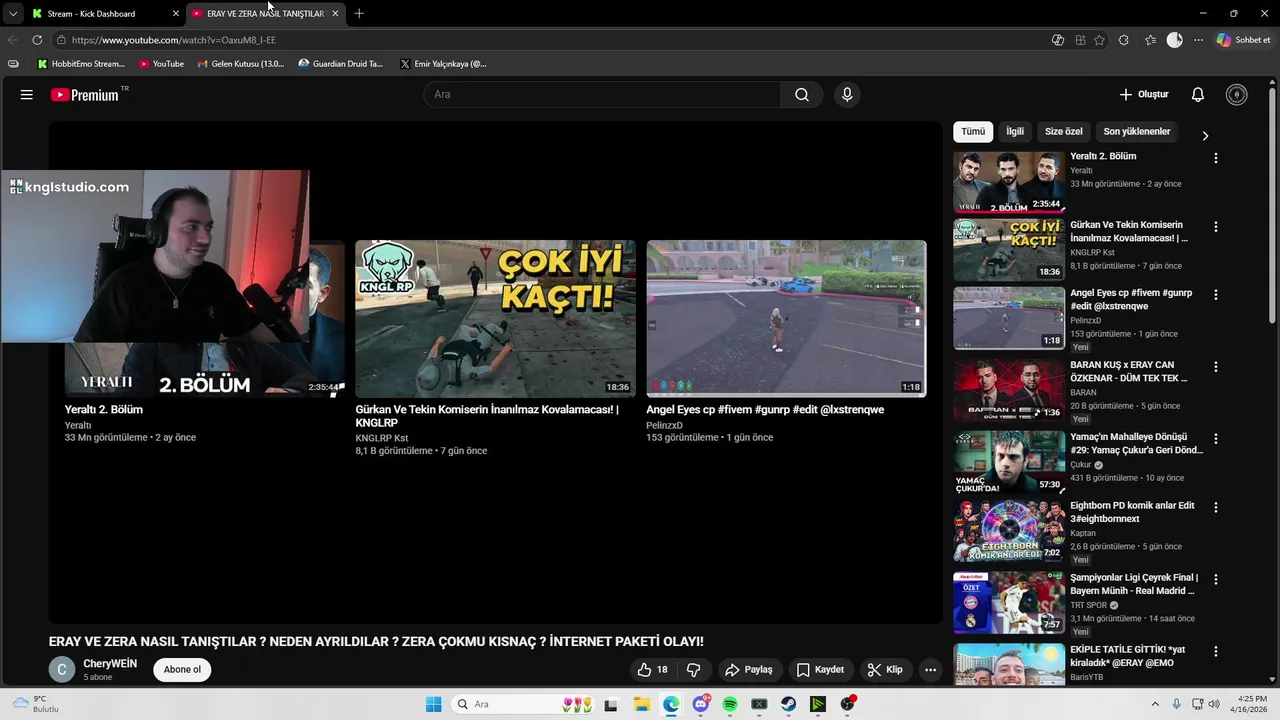Open File Explorer from the taskbar
This screenshot has width=1280, height=720.
click(641, 704)
